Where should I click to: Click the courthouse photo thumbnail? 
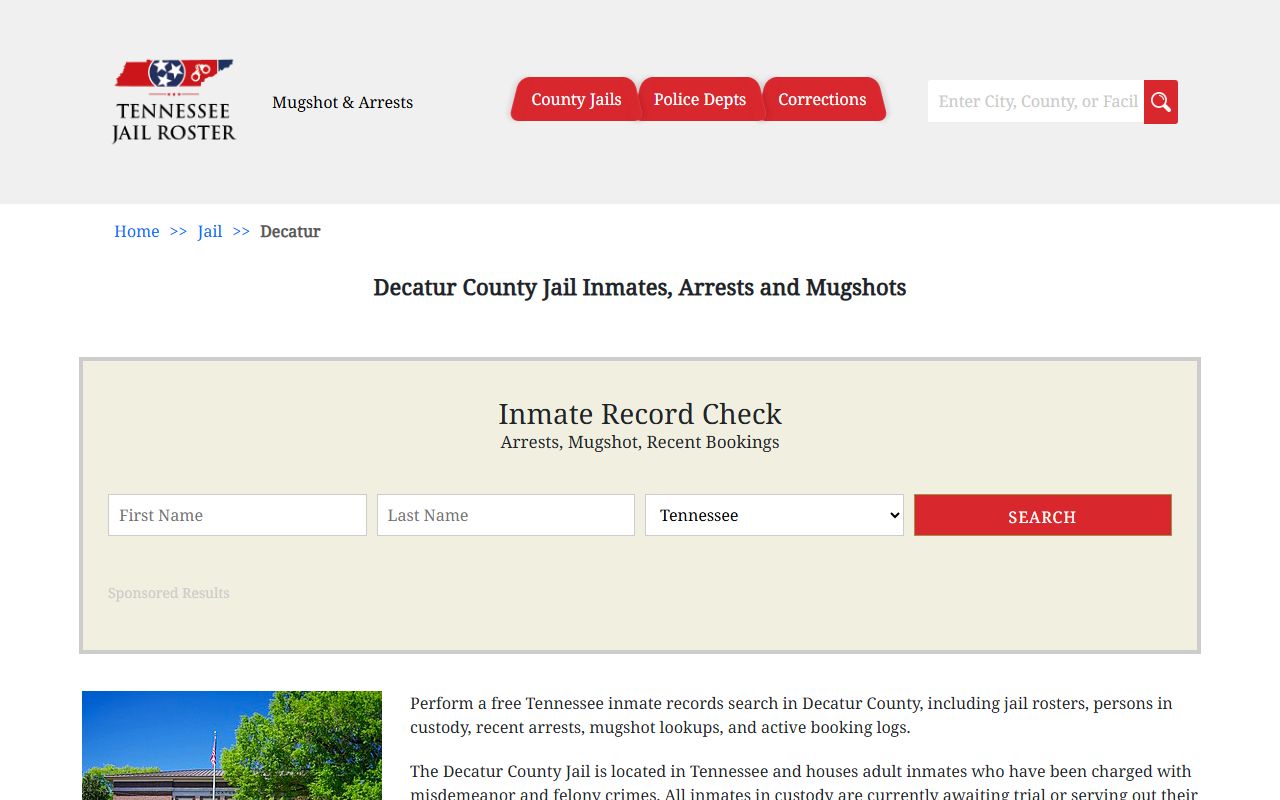click(232, 745)
